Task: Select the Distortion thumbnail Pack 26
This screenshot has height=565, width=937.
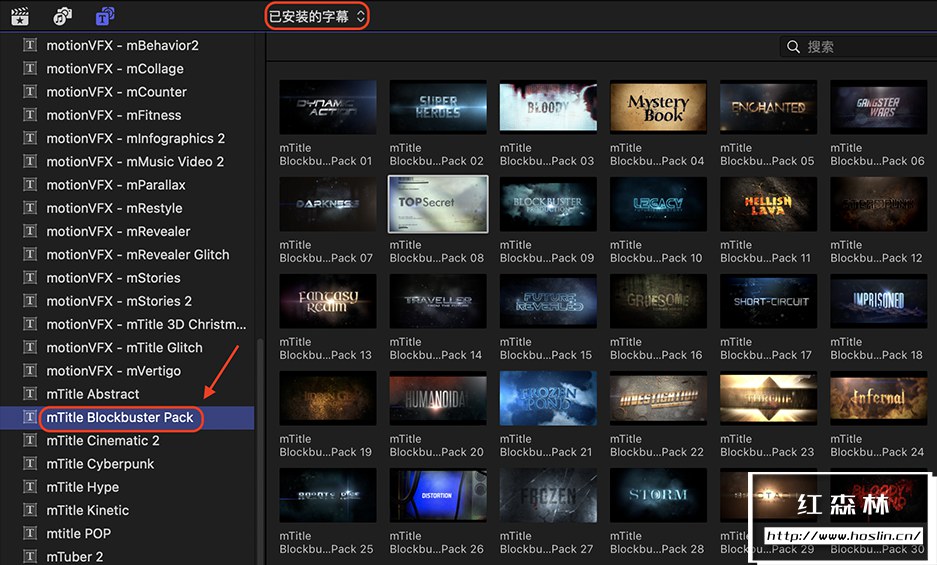Action: [438, 495]
